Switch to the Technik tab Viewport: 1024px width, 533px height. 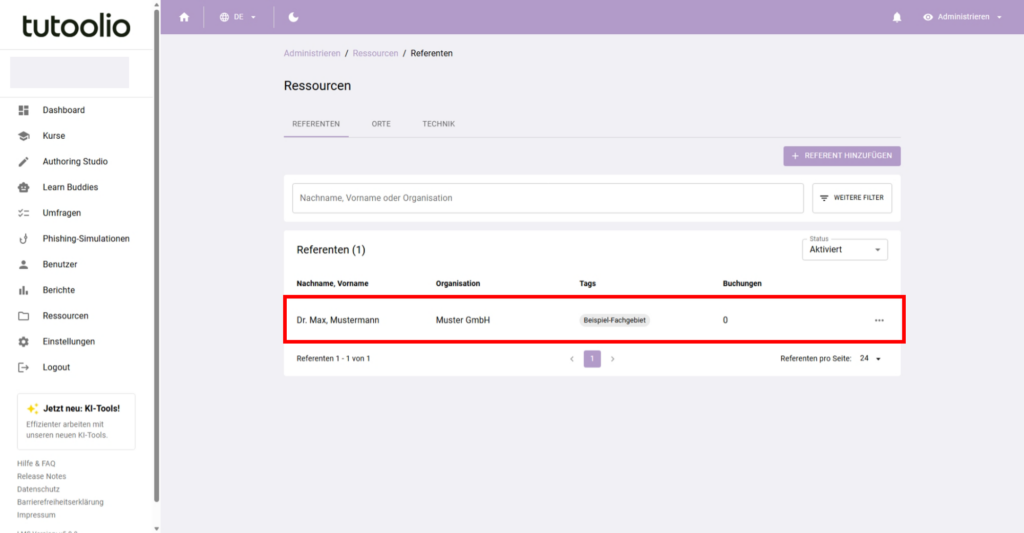coord(438,123)
